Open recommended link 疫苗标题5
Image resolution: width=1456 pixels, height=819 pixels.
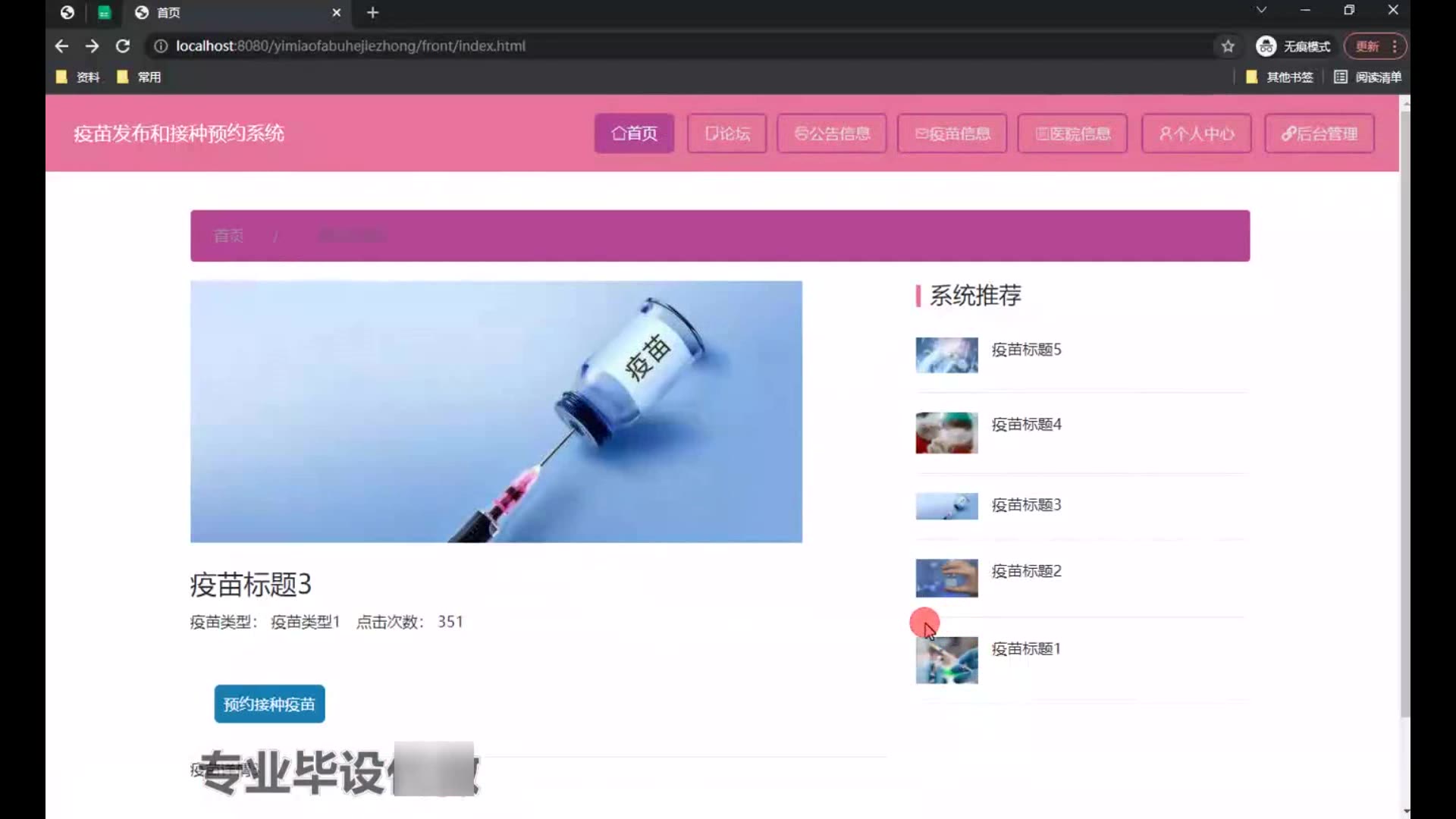[1026, 350]
